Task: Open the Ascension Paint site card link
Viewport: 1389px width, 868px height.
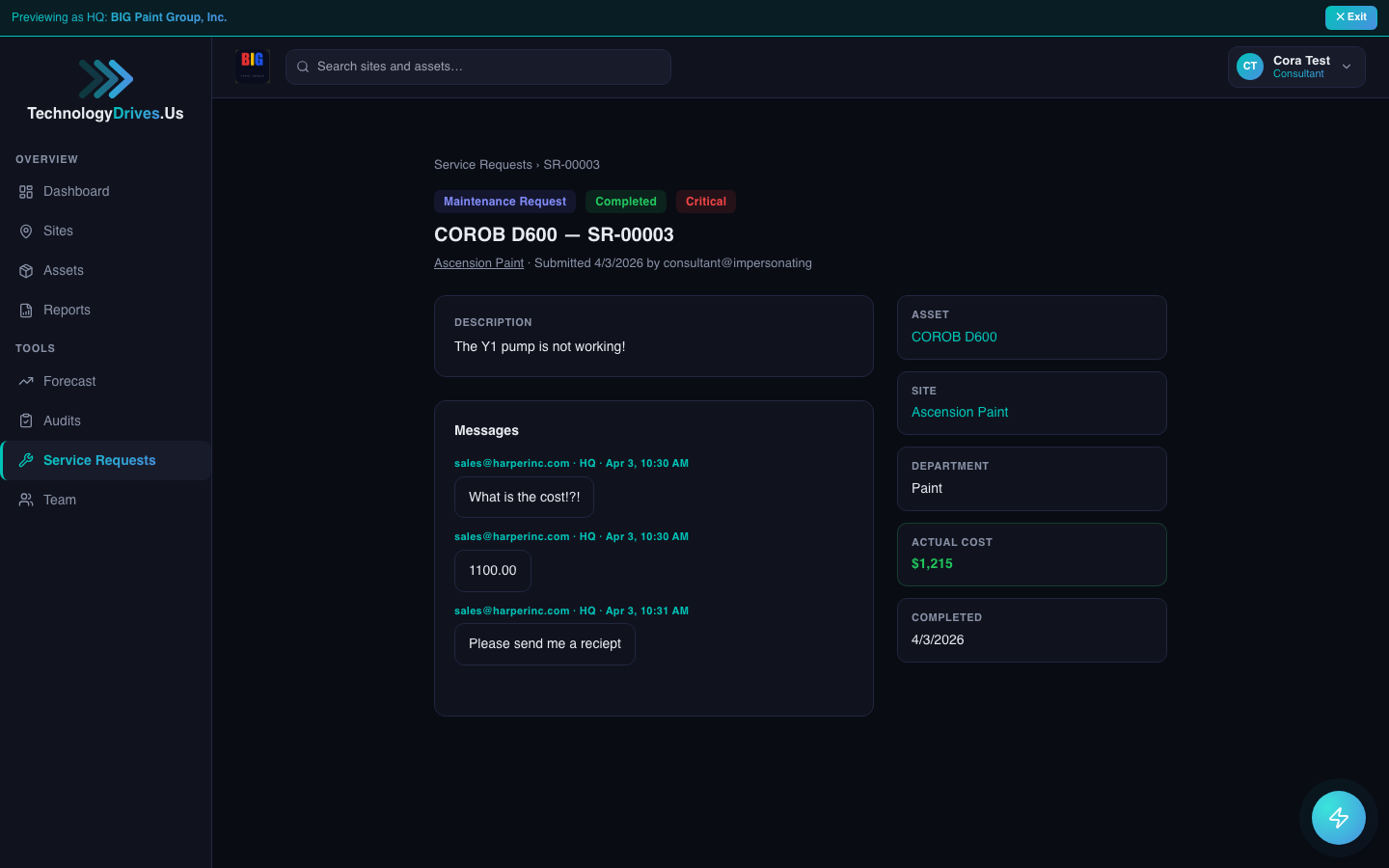Action: (960, 413)
